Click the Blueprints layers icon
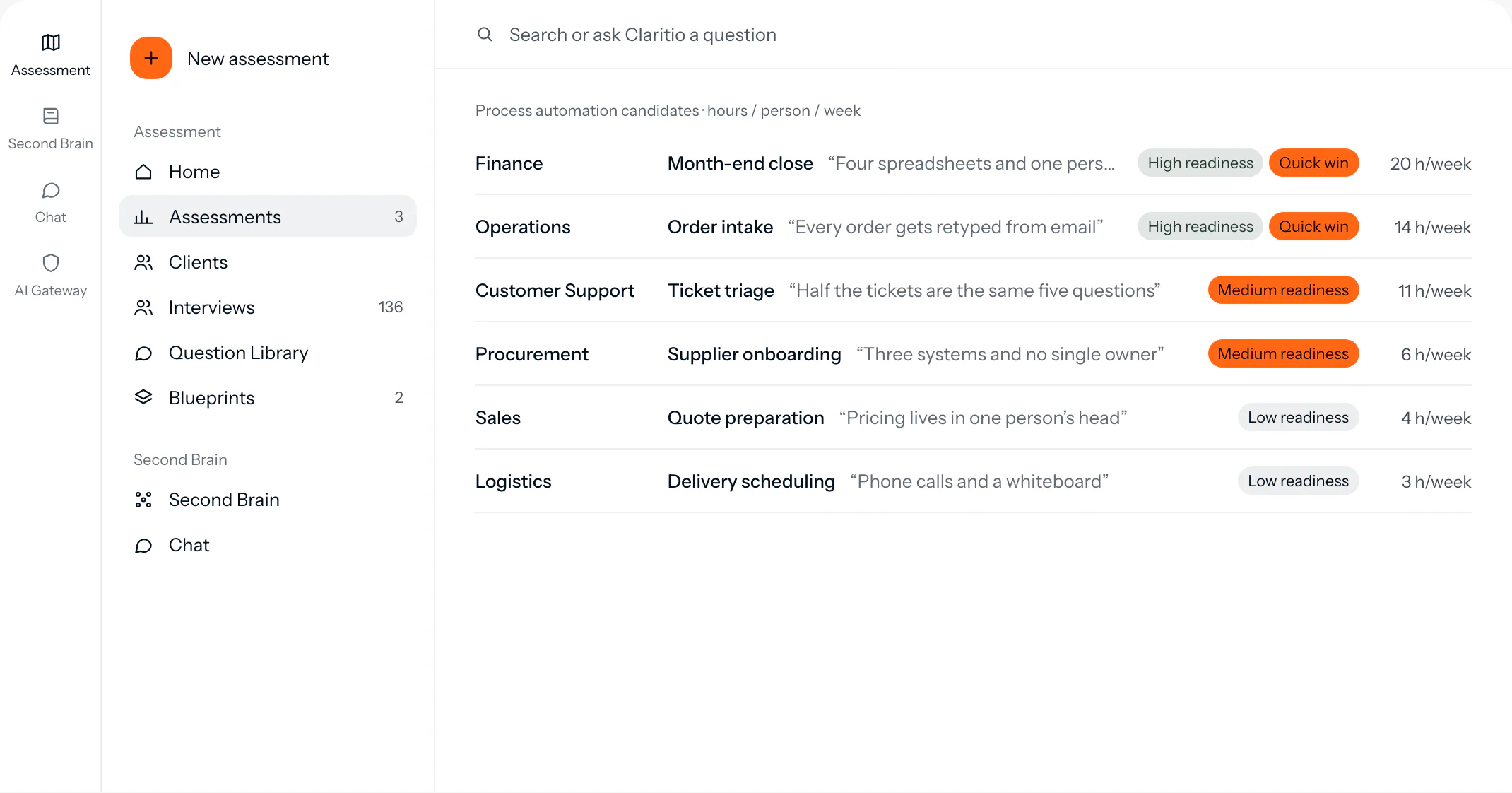Screen dimensions: 1512x793 pyautogui.click(x=143, y=397)
